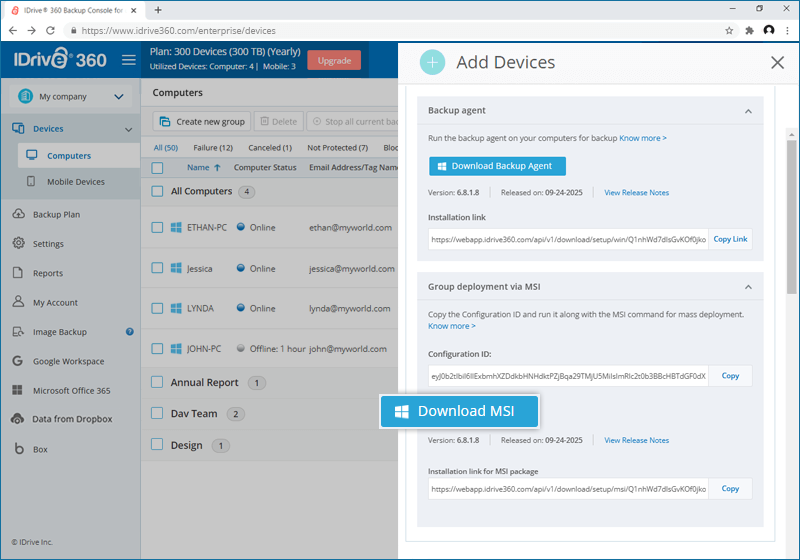Check the All Computers group checkbox
The image size is (800, 560).
coord(157,191)
